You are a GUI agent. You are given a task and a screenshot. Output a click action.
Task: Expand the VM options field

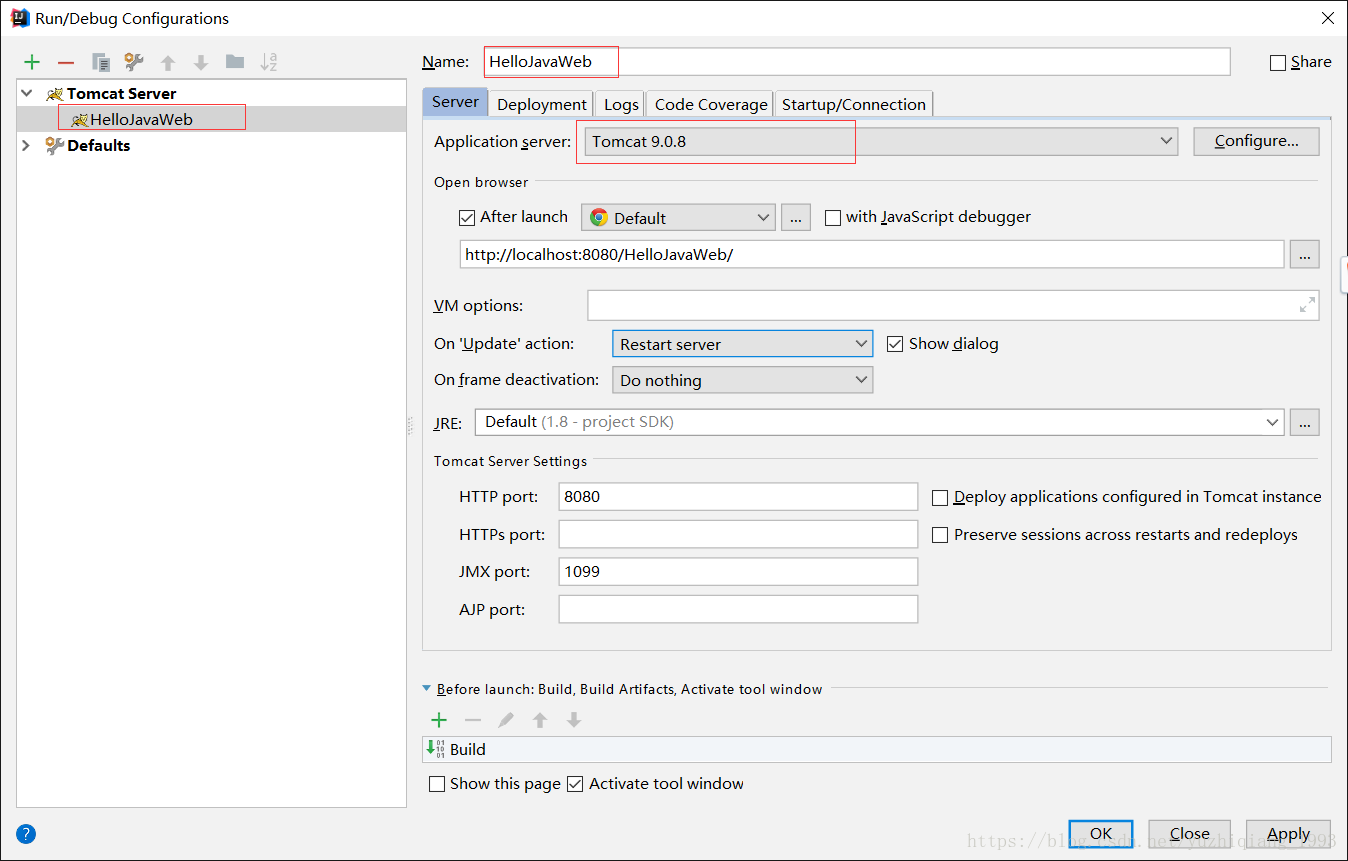pos(1307,305)
